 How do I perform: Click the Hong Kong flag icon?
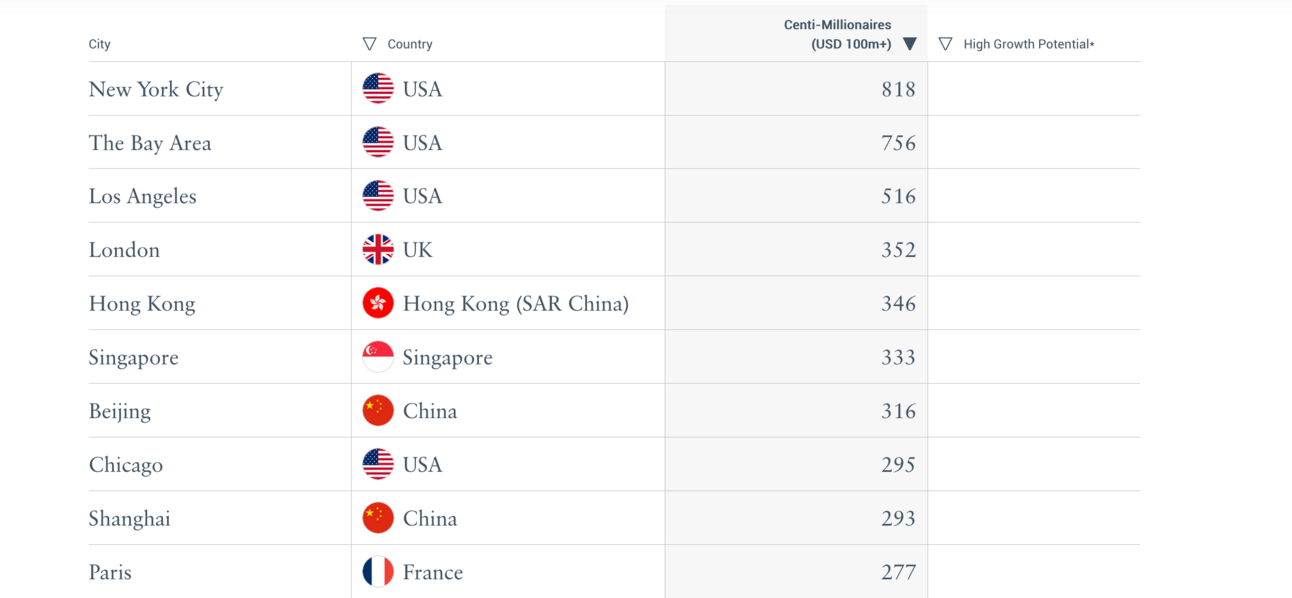(378, 304)
